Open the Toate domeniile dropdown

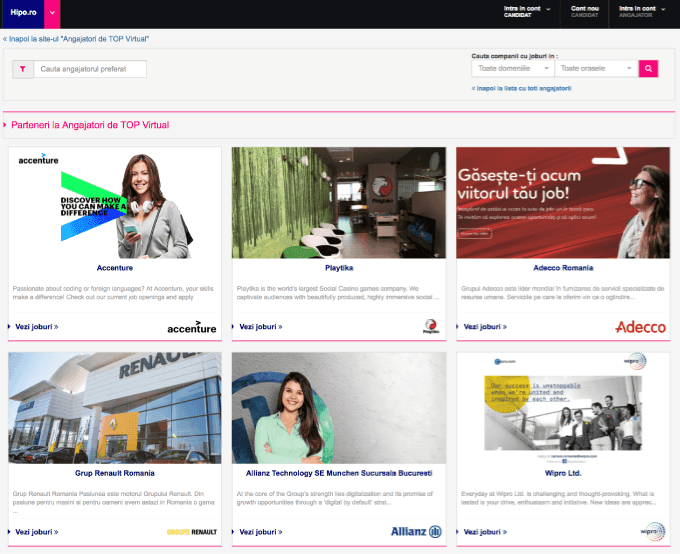coord(513,69)
